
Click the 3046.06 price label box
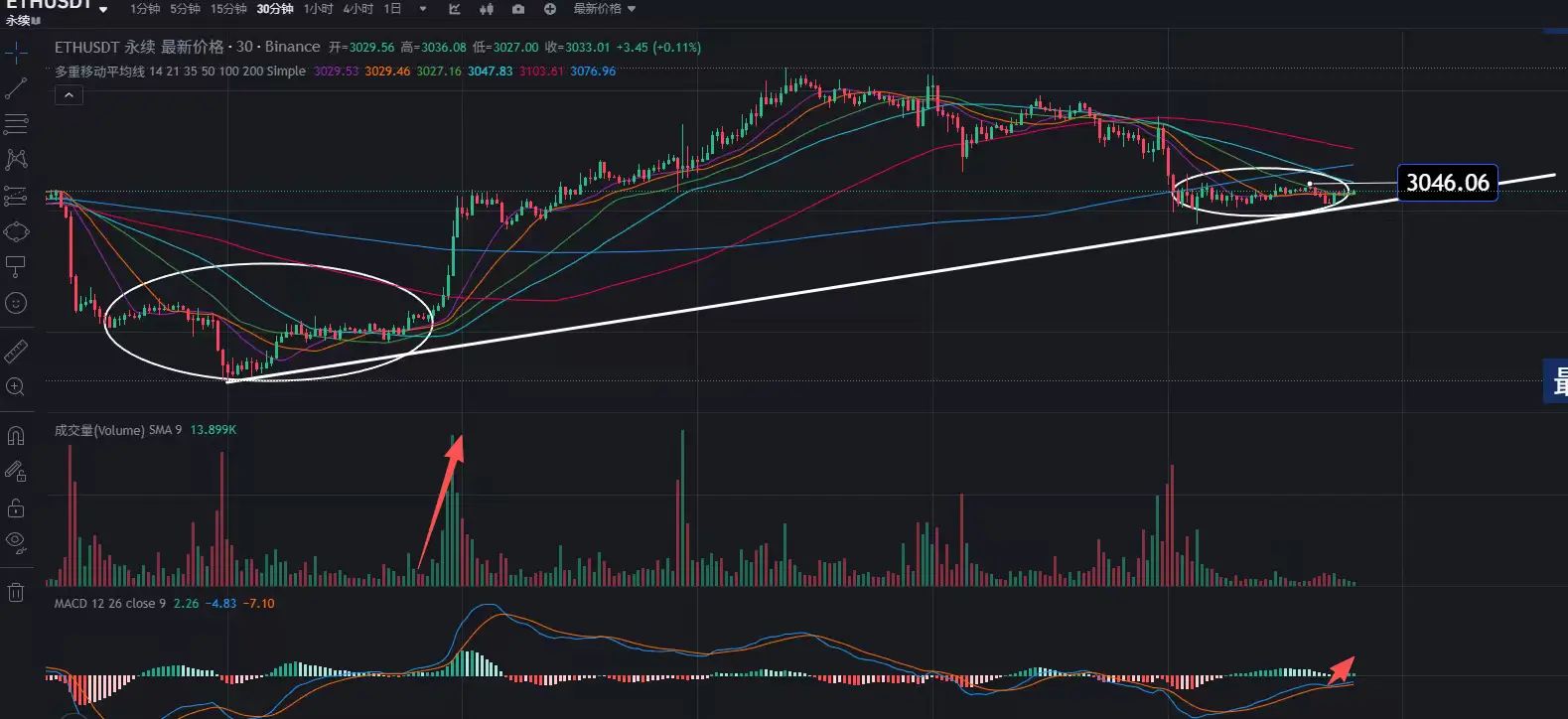coord(1448,183)
